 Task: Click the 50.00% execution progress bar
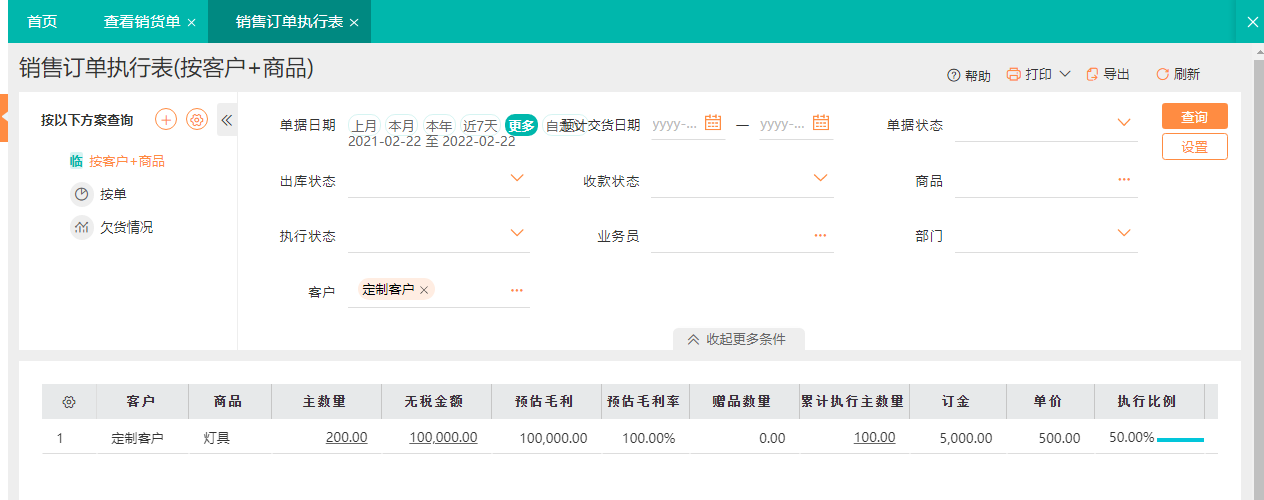click(1180, 439)
